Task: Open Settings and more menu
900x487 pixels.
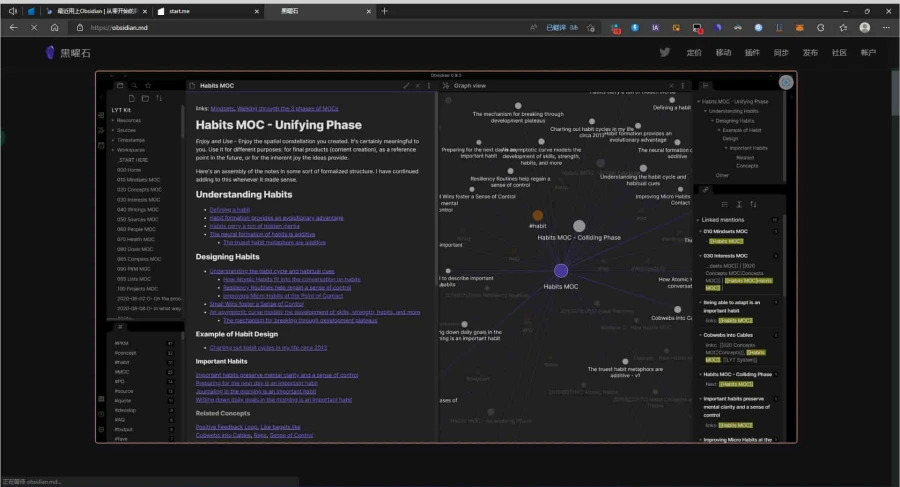Action: coord(886,28)
